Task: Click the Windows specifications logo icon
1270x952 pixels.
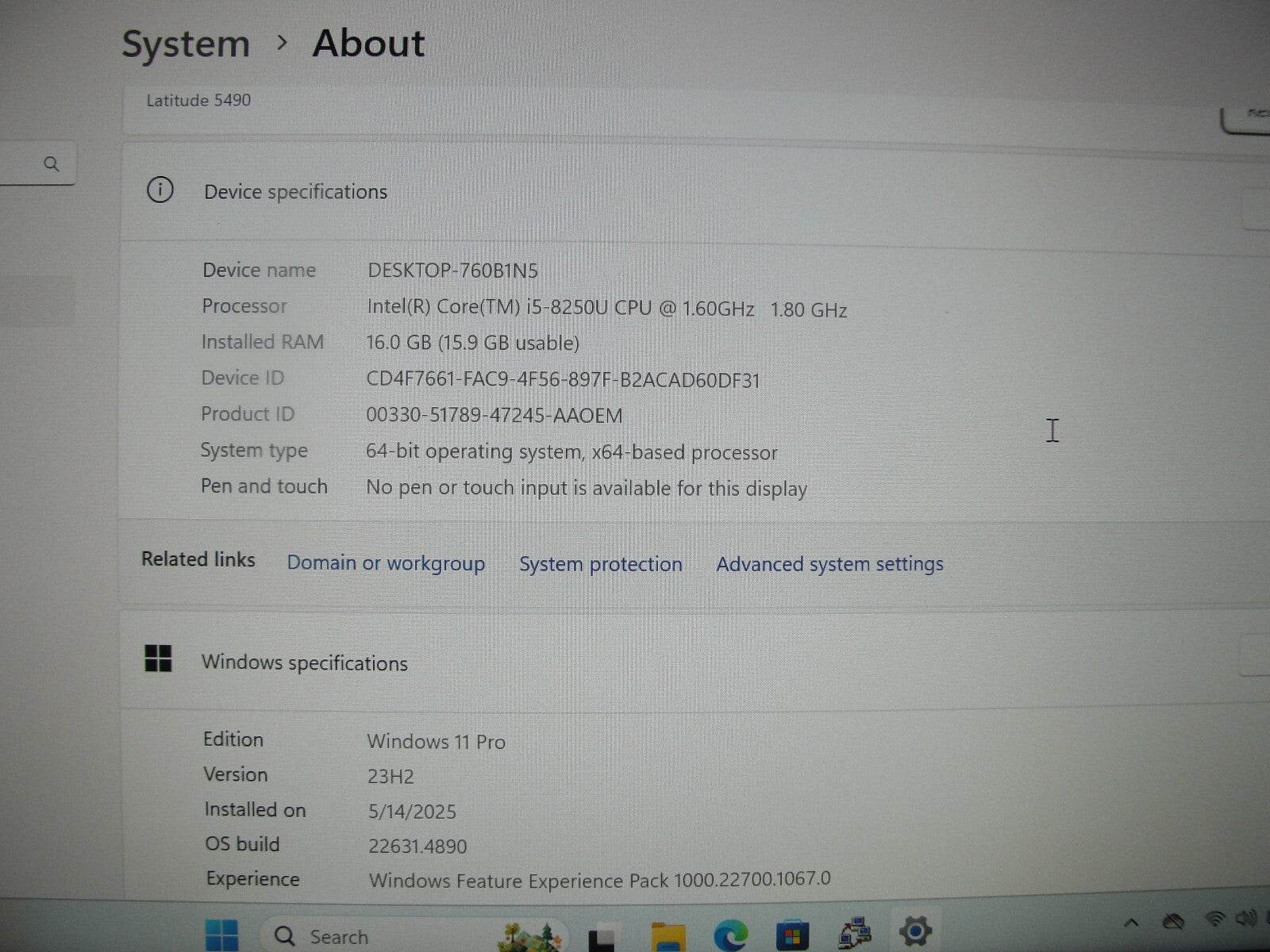Action: pyautogui.click(x=159, y=658)
